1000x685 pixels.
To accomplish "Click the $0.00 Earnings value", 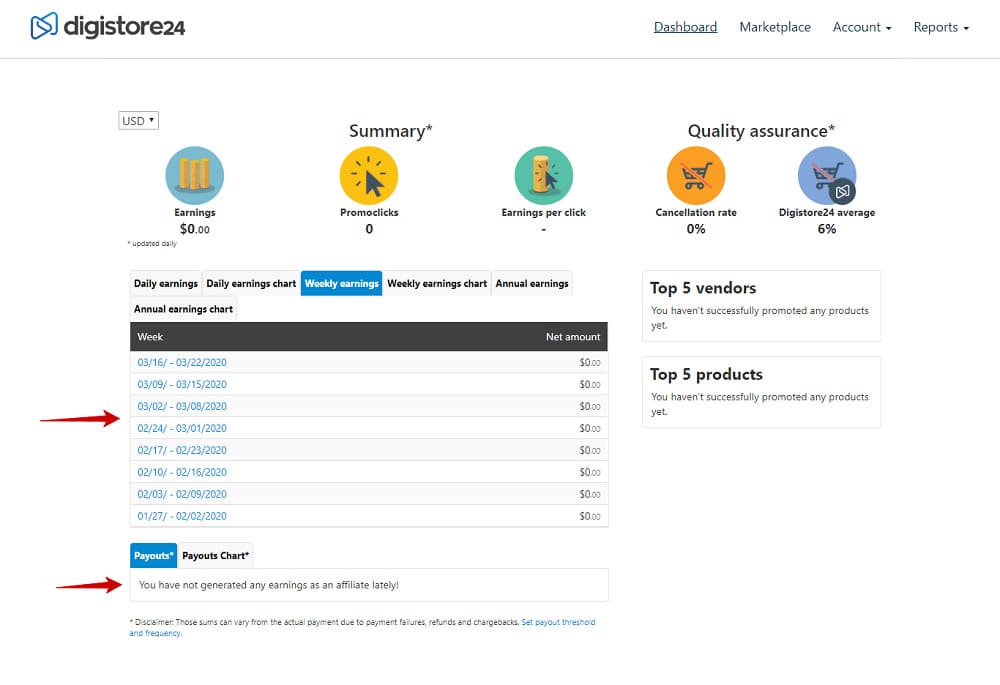I will point(195,229).
